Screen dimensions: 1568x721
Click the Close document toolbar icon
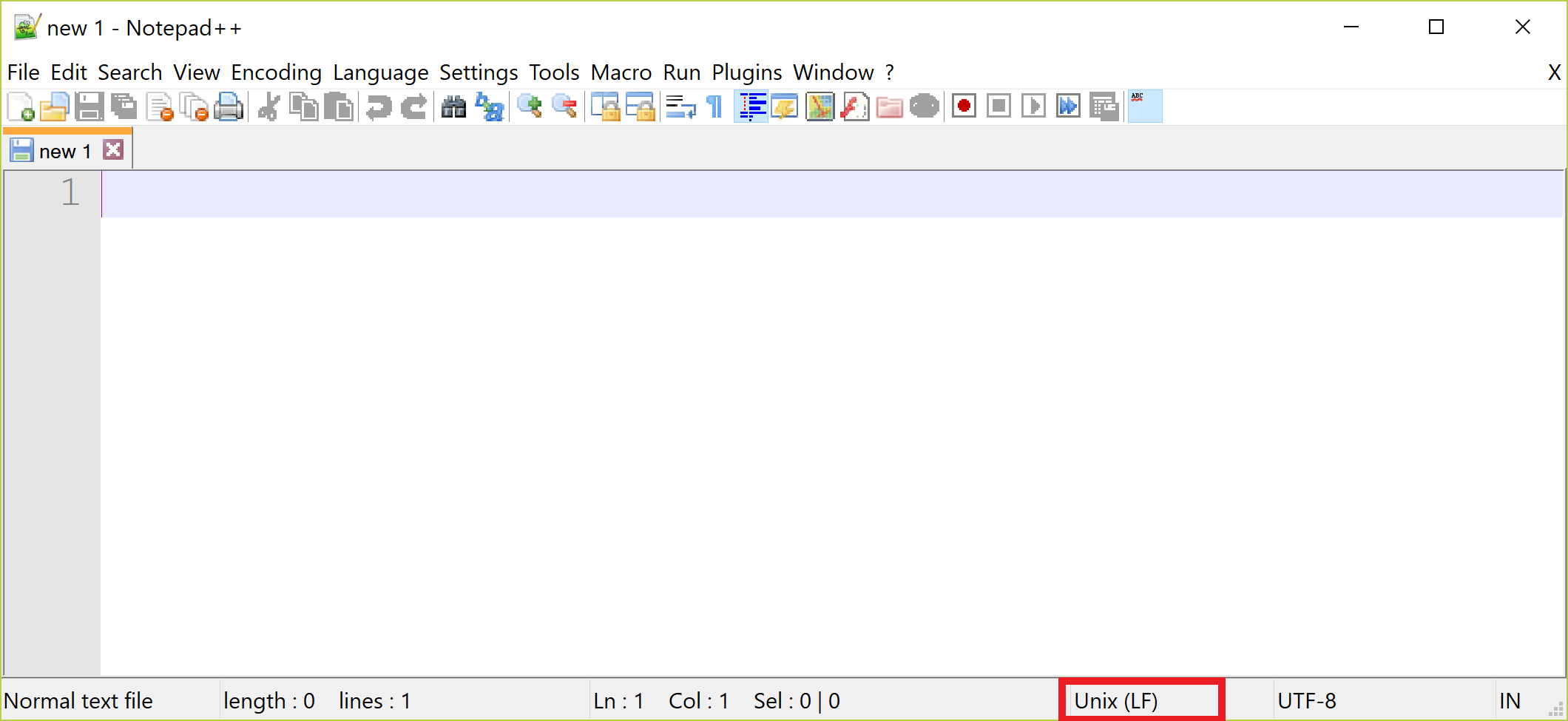tap(160, 107)
